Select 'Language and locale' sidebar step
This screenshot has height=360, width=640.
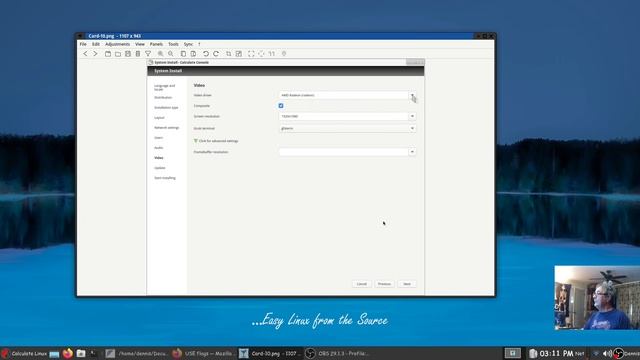[164, 87]
